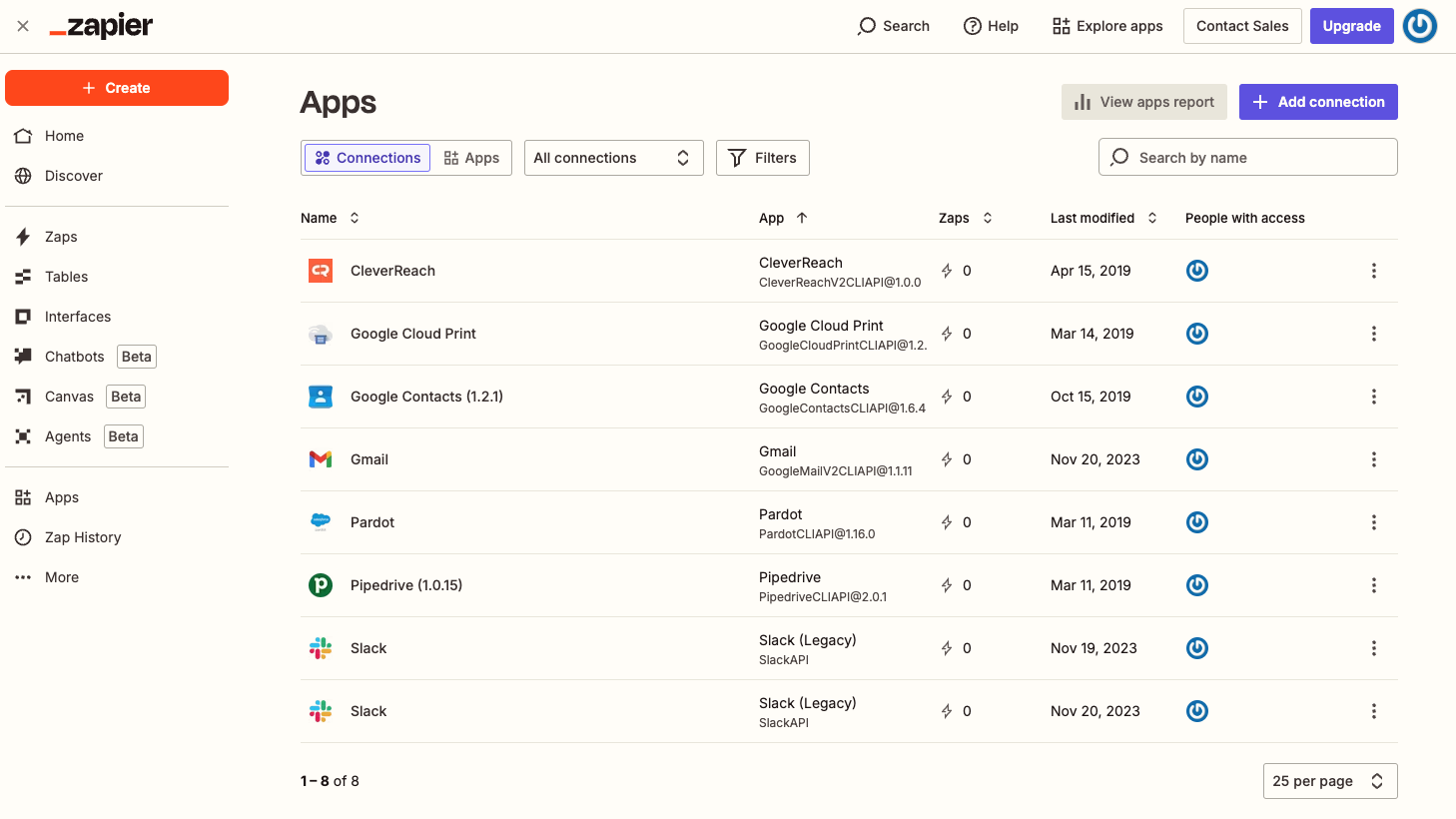Open more options for Google Cloud Print row
Screen dimensions: 1456x819
(1374, 334)
